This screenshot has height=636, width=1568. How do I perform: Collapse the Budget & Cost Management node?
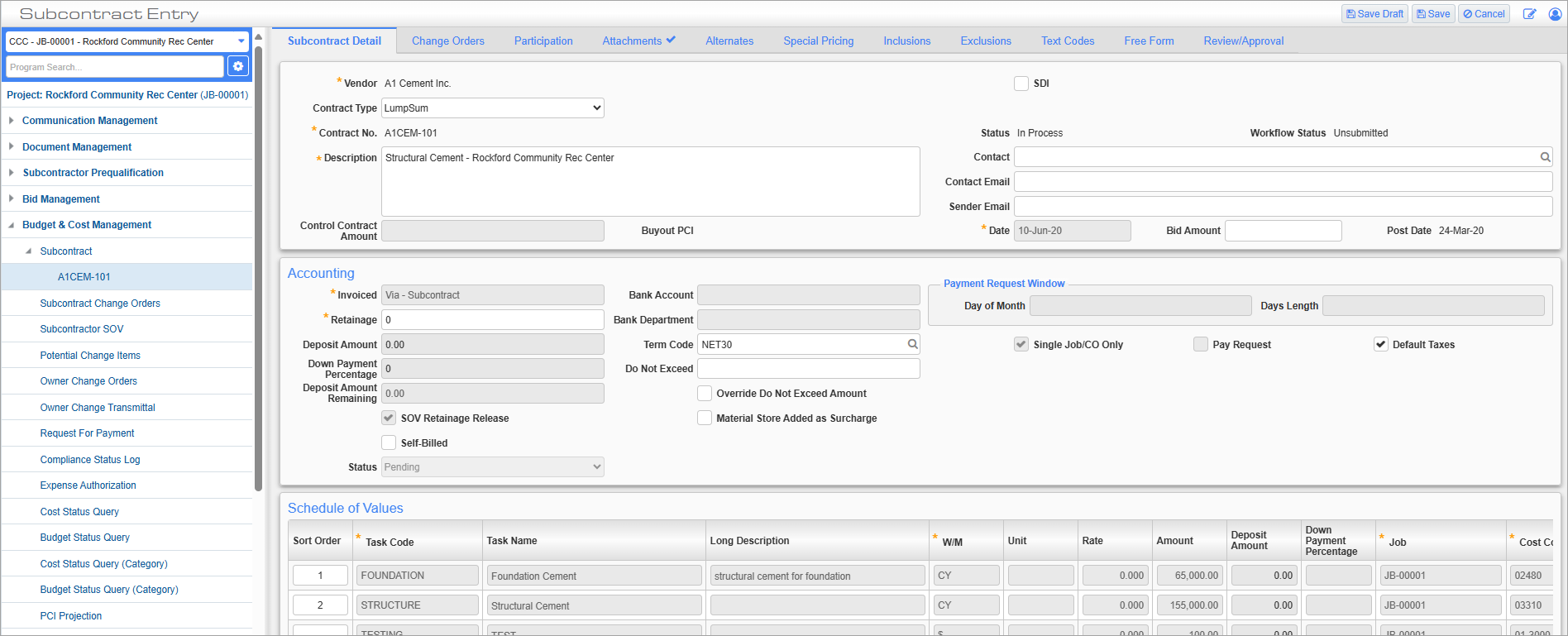(x=12, y=225)
